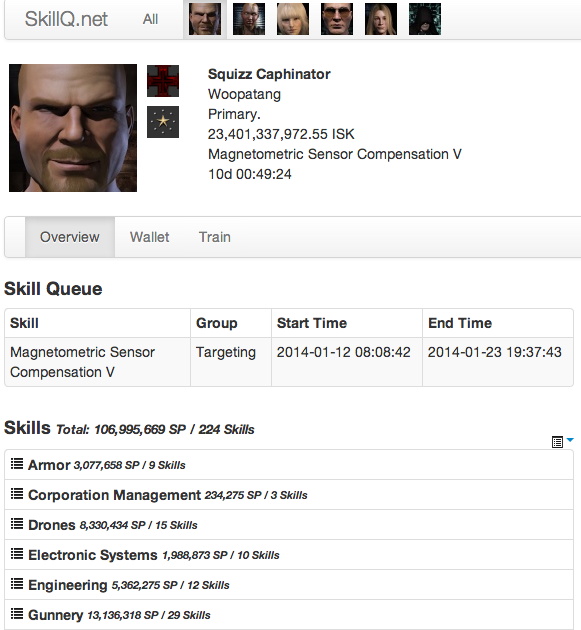This screenshot has width=581, height=630.
Task: Select the first bald character portrait in header
Action: click(x=205, y=19)
